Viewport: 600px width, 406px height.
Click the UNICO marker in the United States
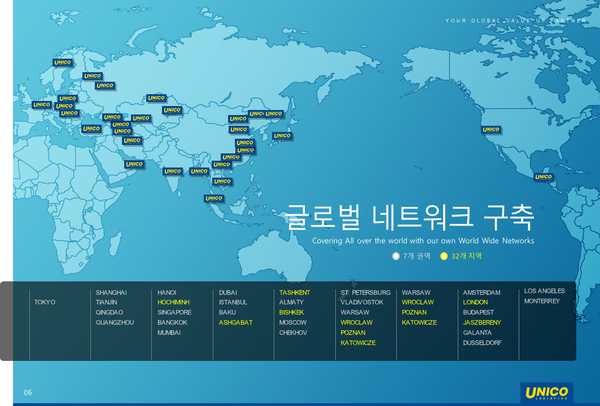(491, 128)
